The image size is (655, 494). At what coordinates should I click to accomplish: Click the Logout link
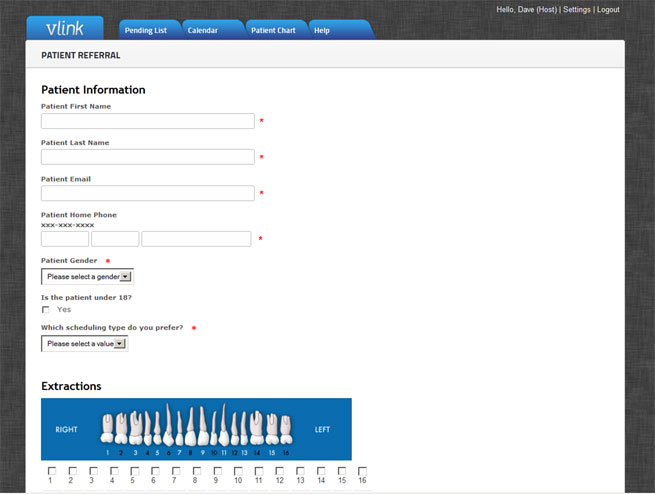(x=608, y=10)
